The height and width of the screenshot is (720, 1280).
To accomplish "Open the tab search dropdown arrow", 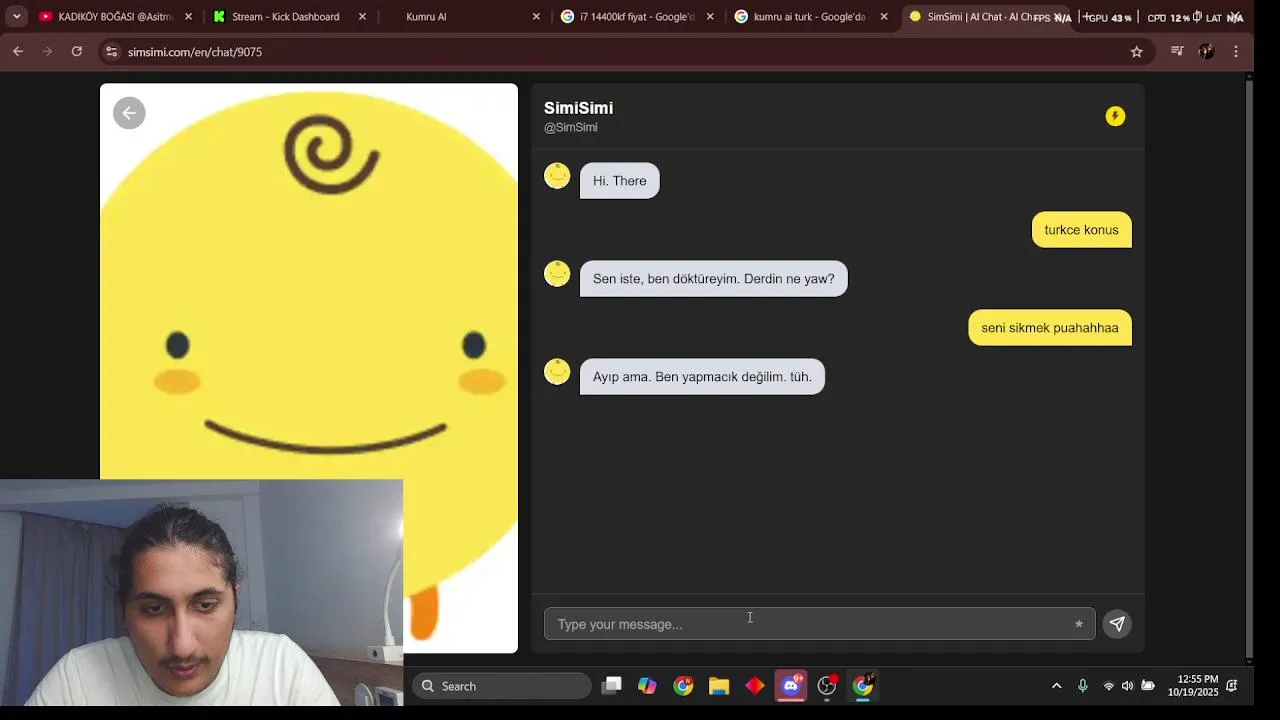I will click(16, 16).
